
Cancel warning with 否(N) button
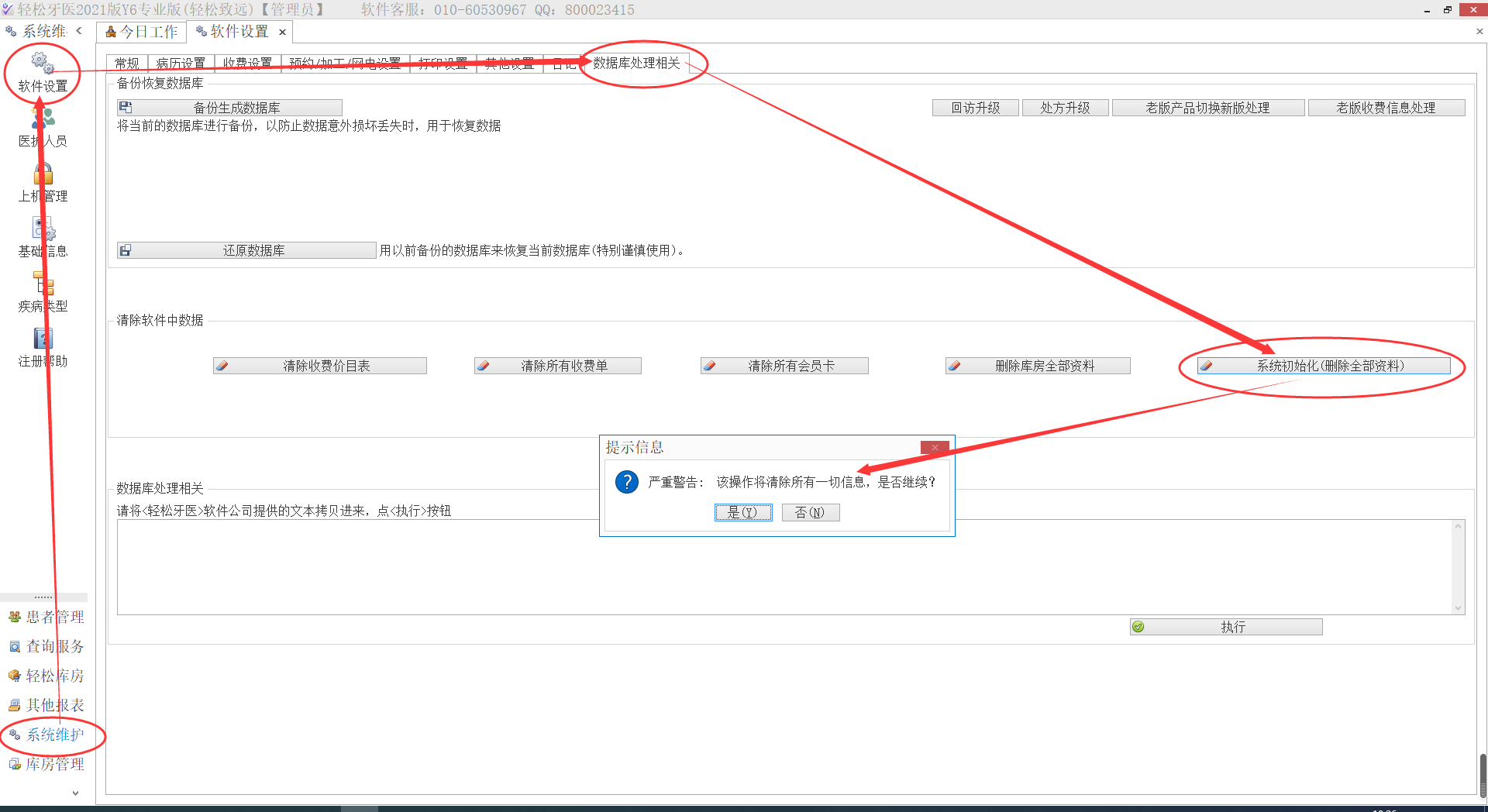(x=811, y=512)
